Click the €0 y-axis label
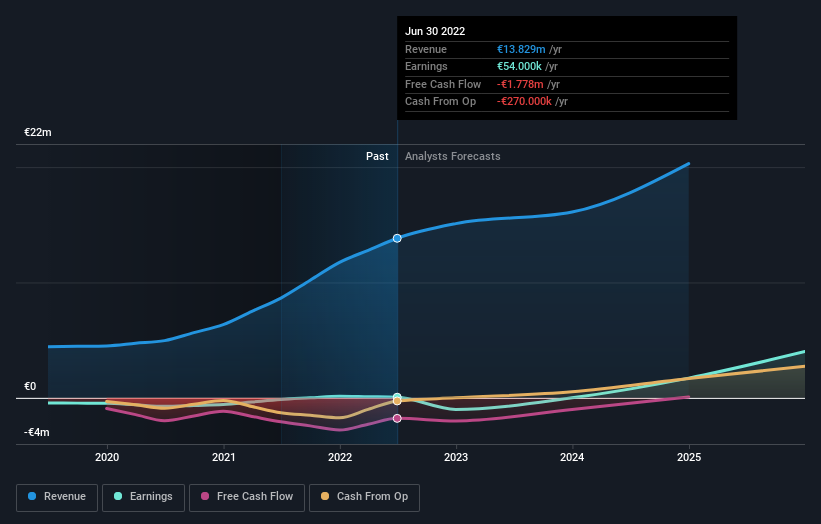Screen dimensions: 821x524 [30, 386]
